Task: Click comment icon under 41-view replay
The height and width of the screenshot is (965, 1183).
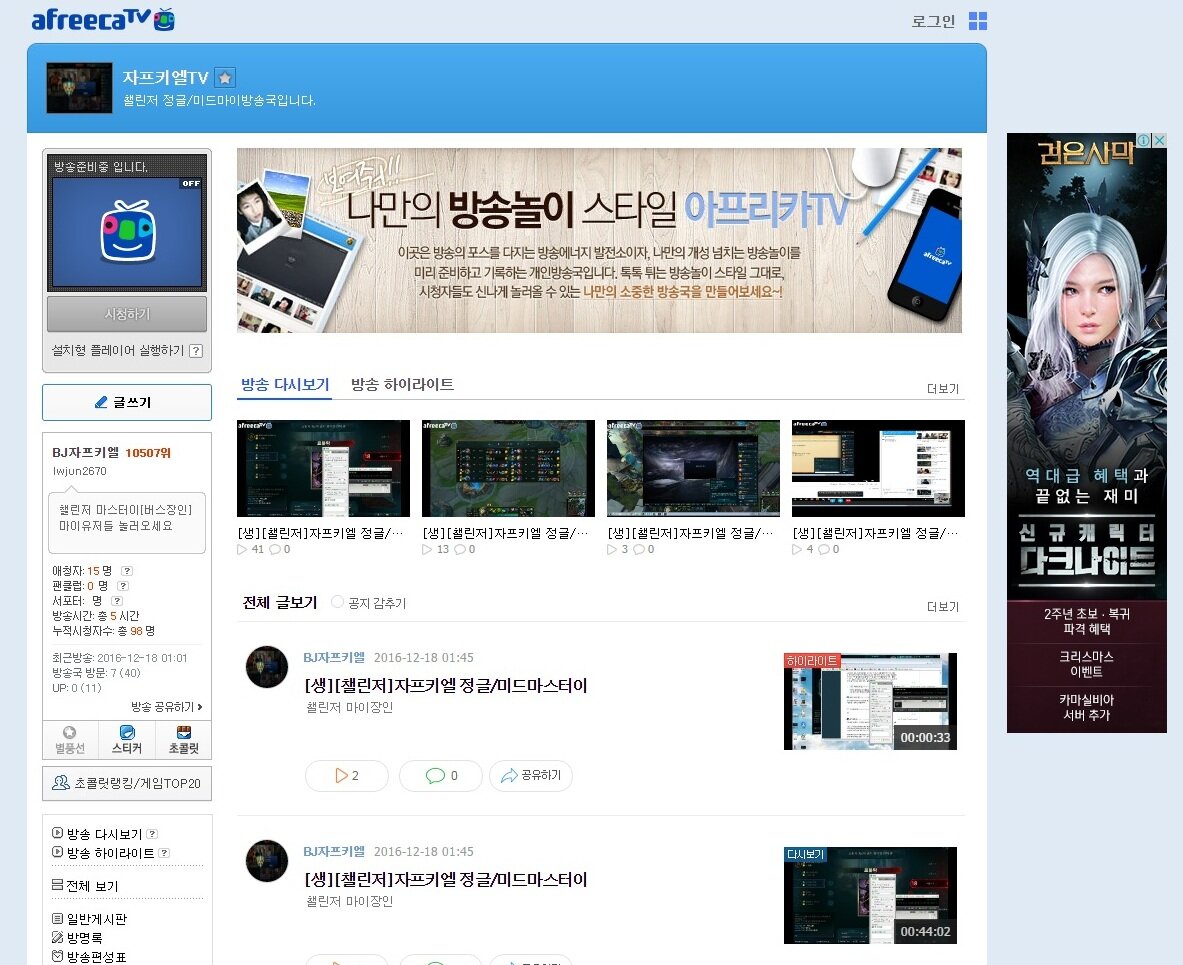Action: pos(275,549)
